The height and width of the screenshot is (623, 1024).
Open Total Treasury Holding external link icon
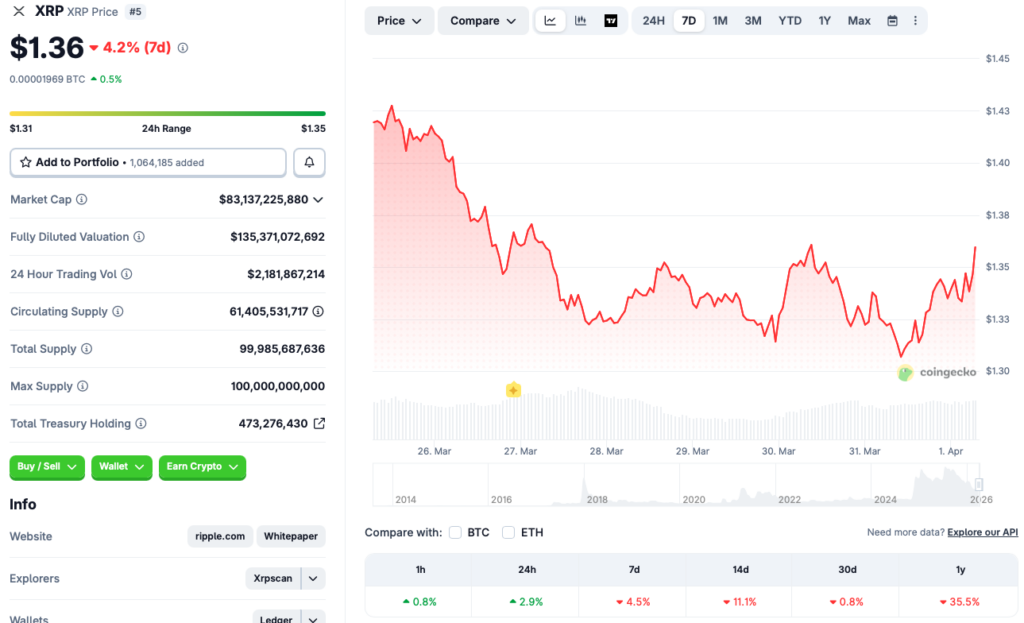(x=321, y=423)
